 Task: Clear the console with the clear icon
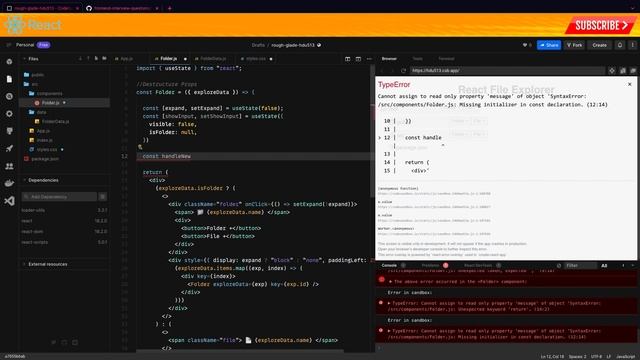pos(559,266)
